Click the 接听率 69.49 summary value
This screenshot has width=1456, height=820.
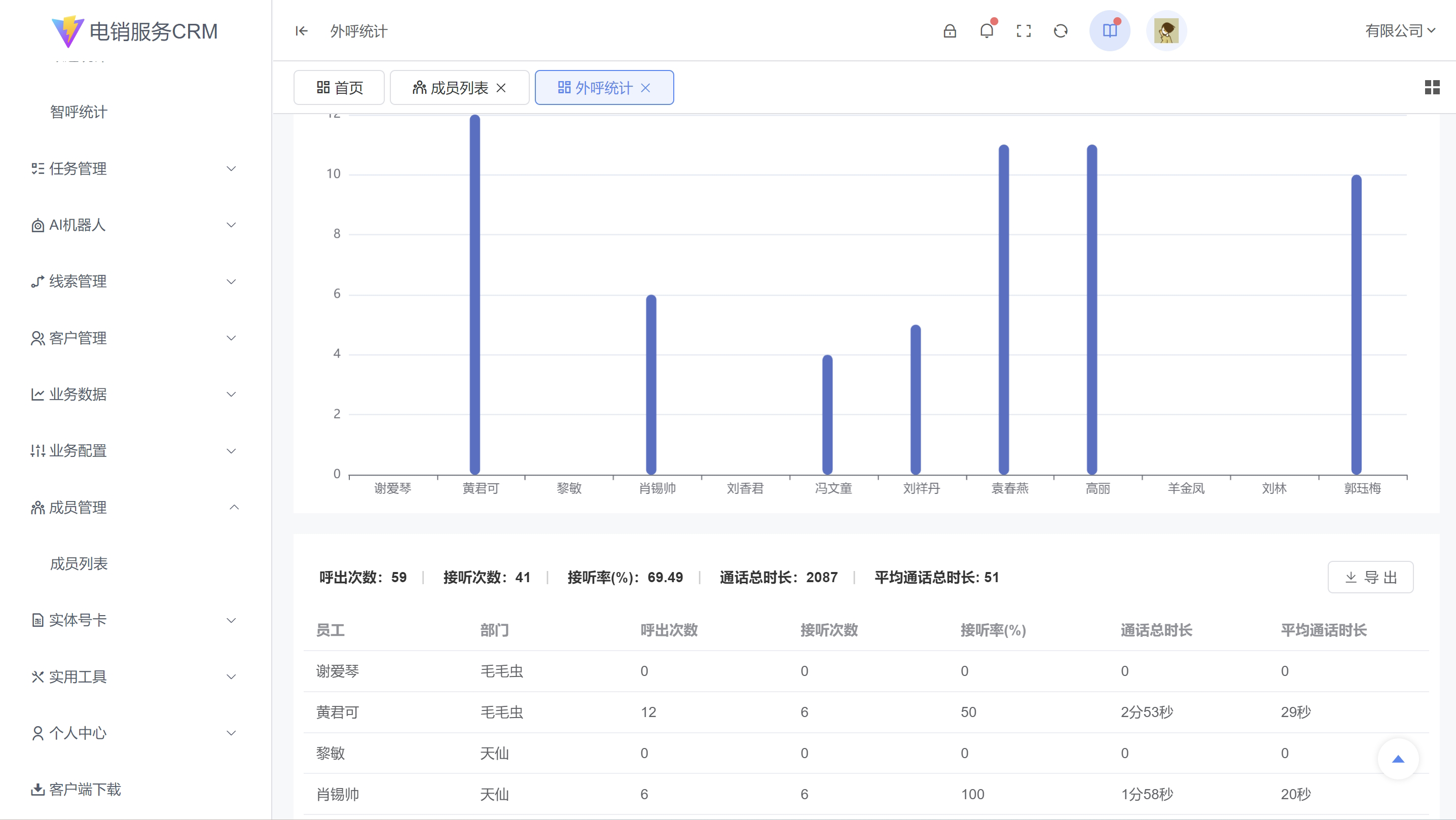pyautogui.click(x=665, y=578)
